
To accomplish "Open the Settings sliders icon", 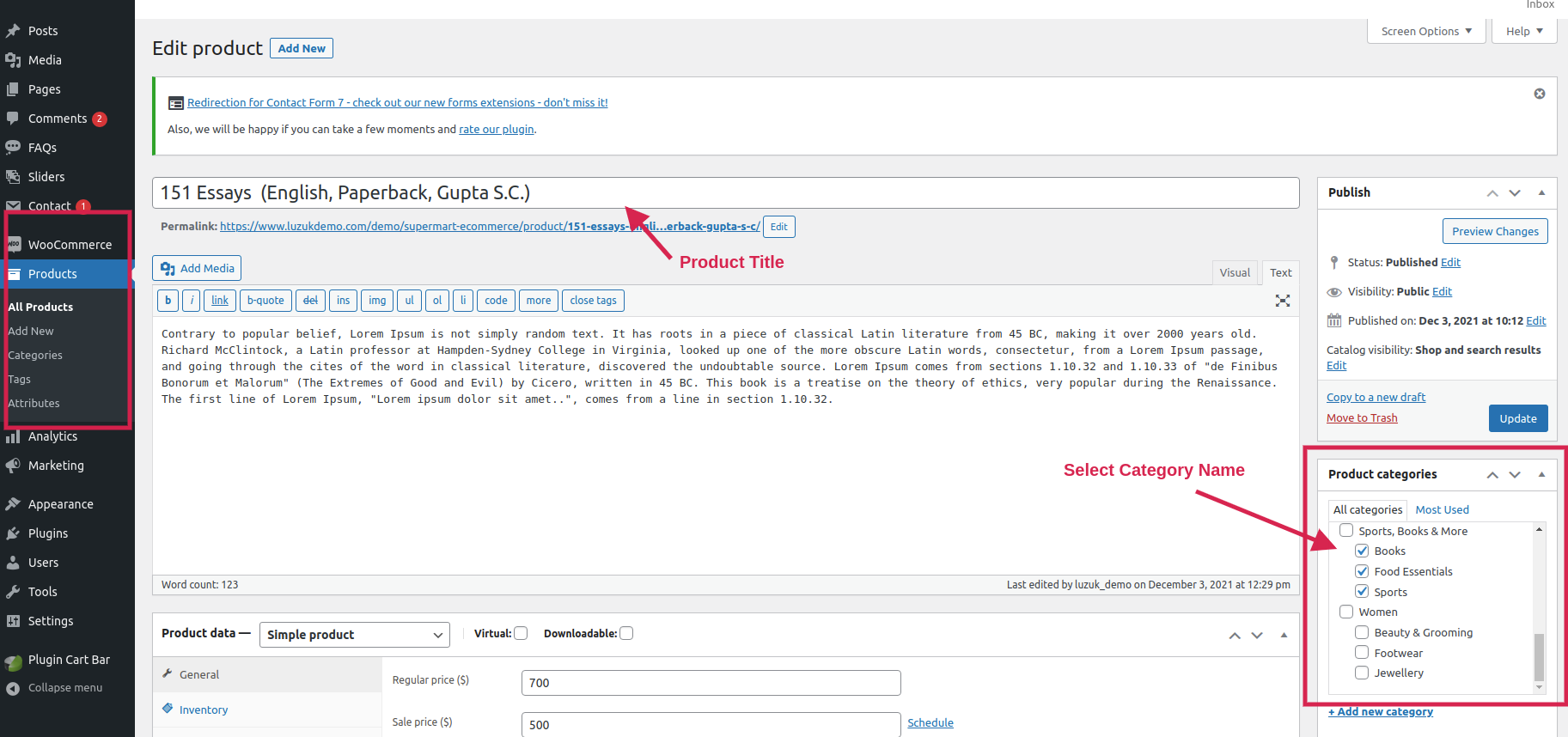I will pos(13,621).
